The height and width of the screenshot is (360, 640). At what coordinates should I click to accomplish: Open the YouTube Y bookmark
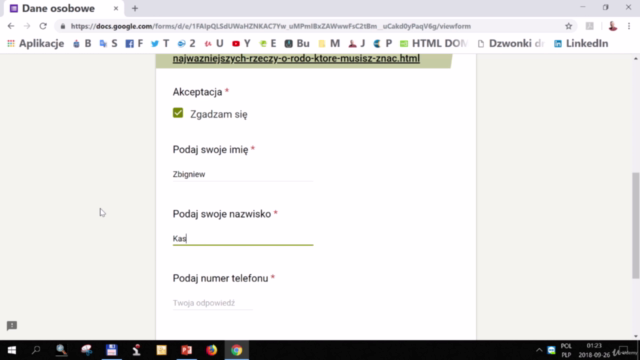(241, 43)
